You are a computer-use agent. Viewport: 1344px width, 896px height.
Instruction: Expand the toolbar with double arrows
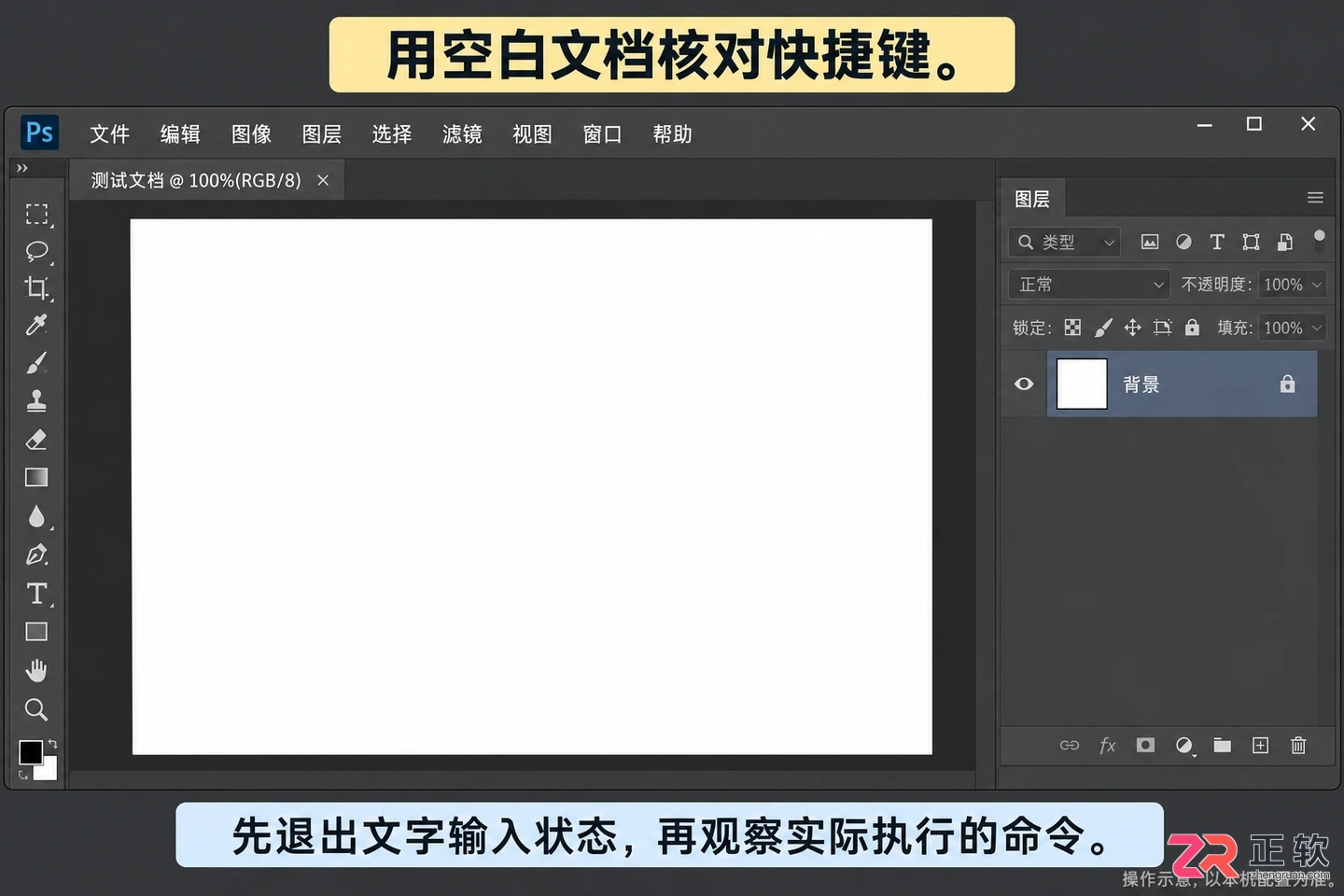pos(21,168)
